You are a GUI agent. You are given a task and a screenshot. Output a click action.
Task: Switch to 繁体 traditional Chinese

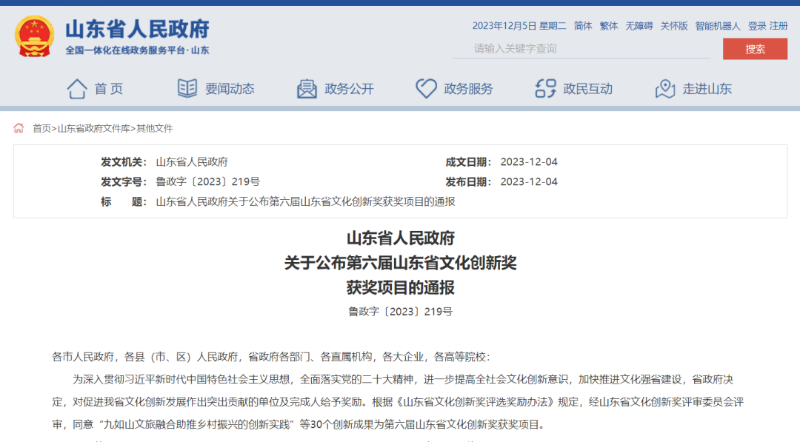click(x=609, y=26)
